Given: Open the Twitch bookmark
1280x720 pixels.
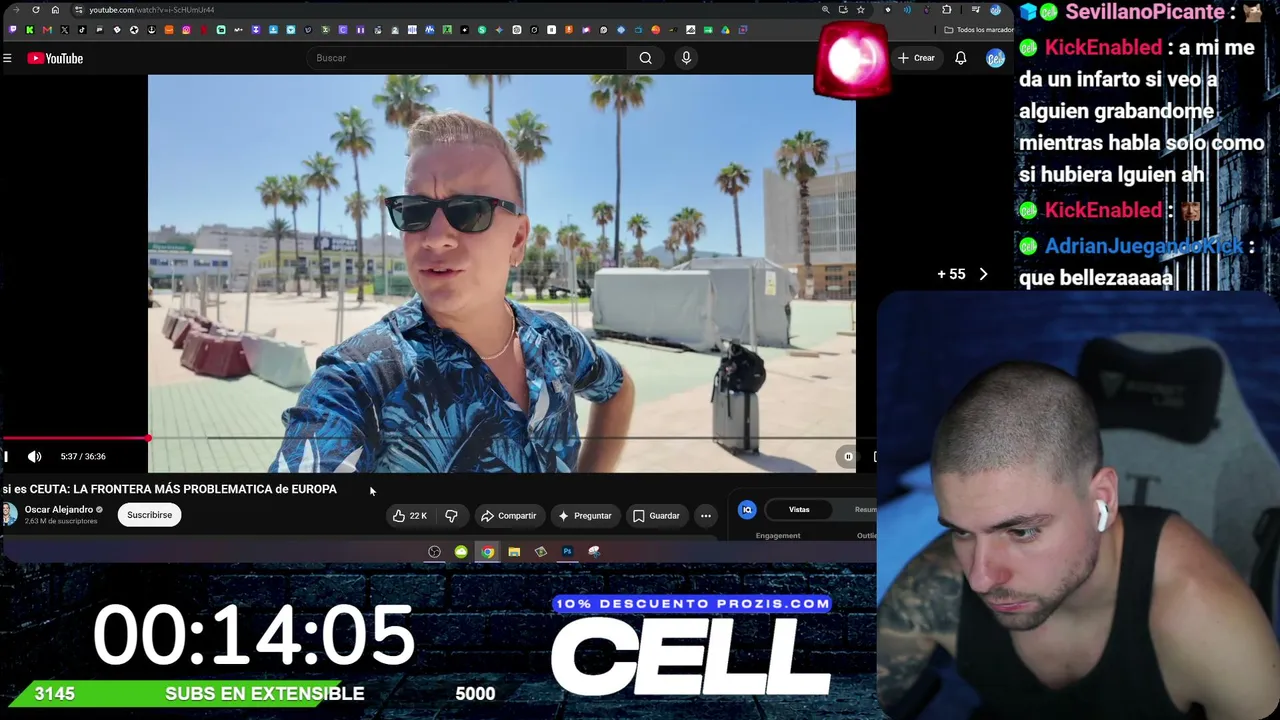Looking at the screenshot, I should pos(13,30).
